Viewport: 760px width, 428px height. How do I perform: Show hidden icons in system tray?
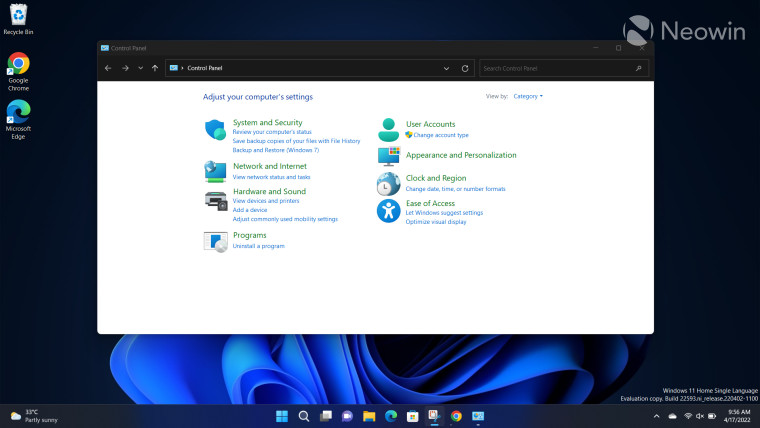tap(656, 415)
